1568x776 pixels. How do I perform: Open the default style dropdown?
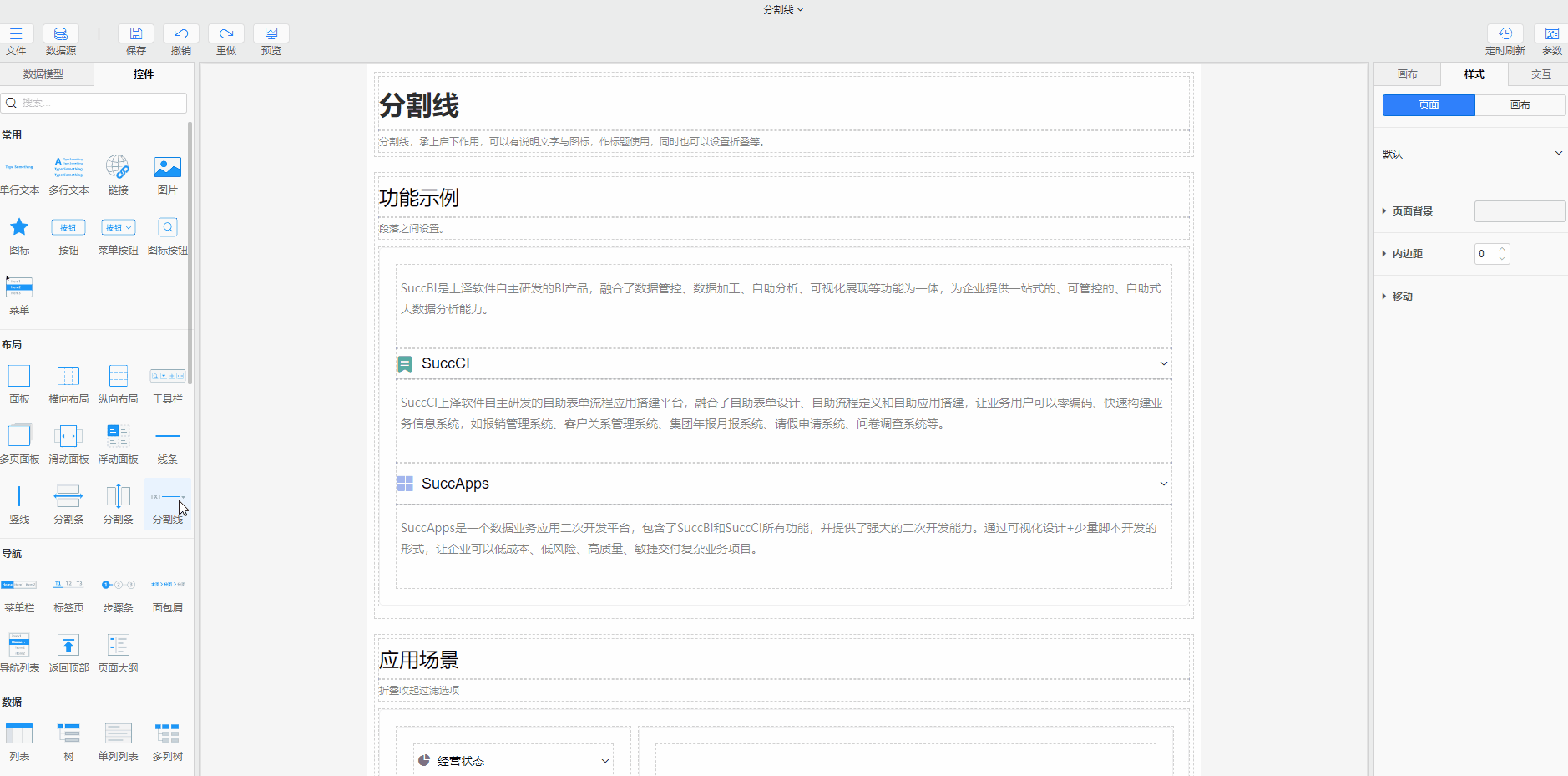(x=1558, y=154)
